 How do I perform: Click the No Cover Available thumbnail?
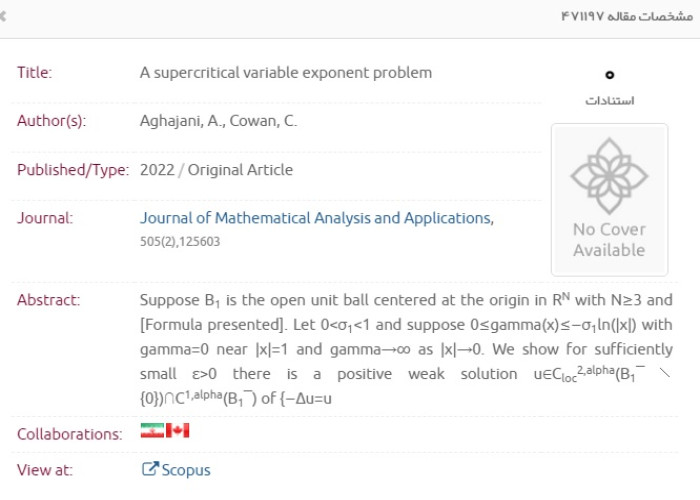609,200
